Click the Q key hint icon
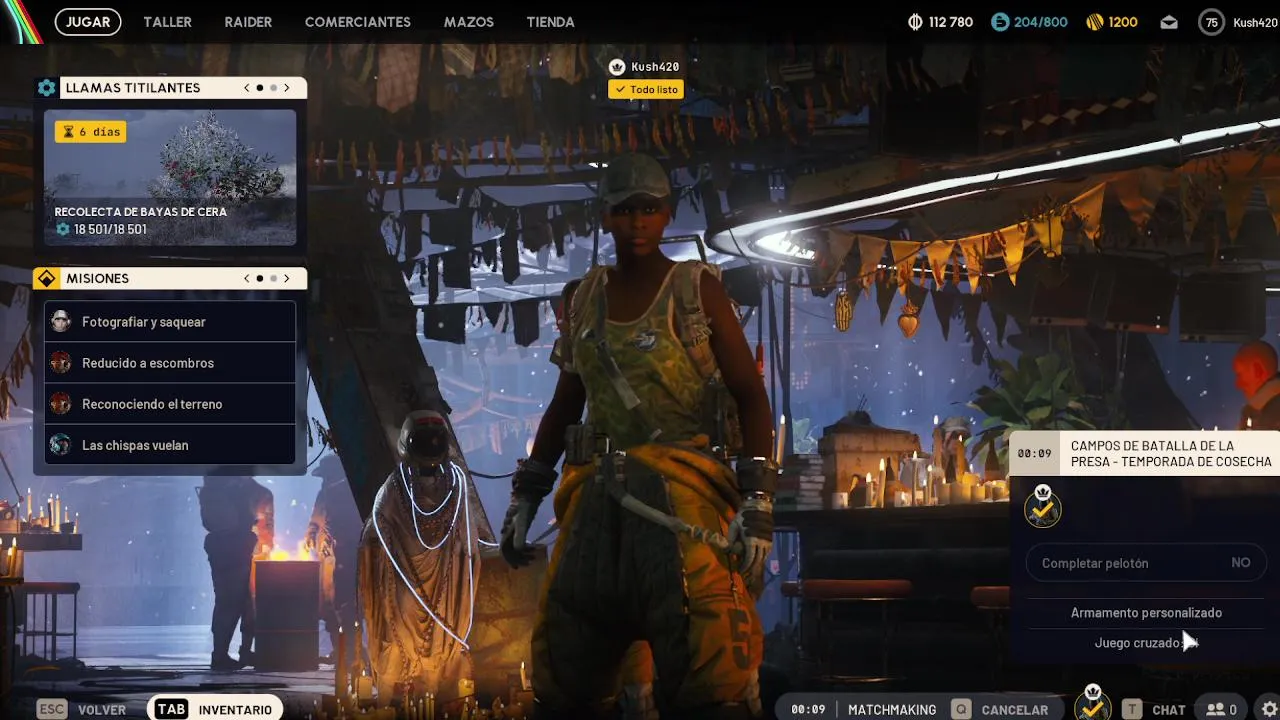Screen dimensions: 1280x720 (x=961, y=709)
